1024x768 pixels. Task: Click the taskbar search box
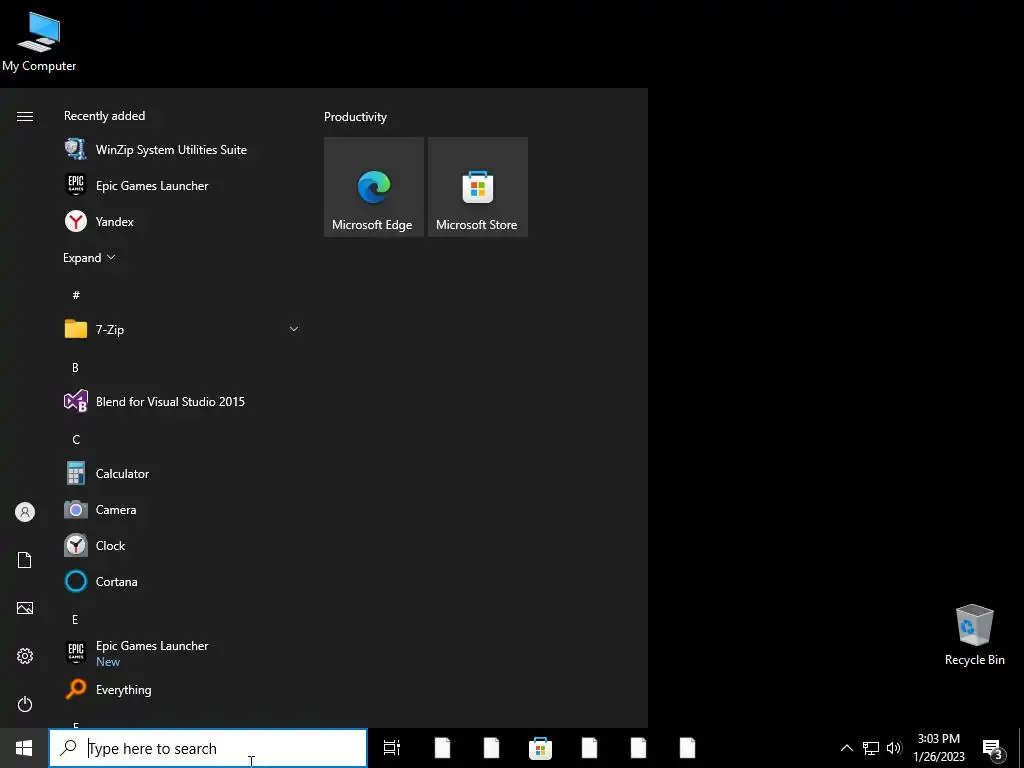pyautogui.click(x=208, y=748)
